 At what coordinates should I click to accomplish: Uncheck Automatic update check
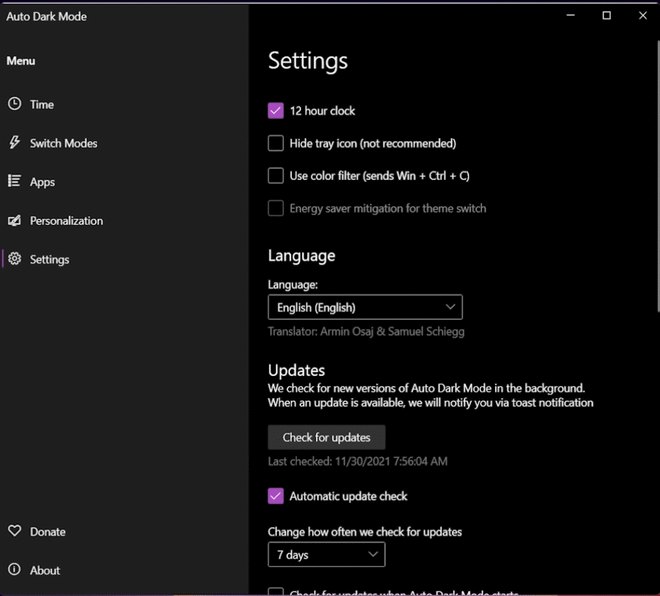tap(276, 496)
